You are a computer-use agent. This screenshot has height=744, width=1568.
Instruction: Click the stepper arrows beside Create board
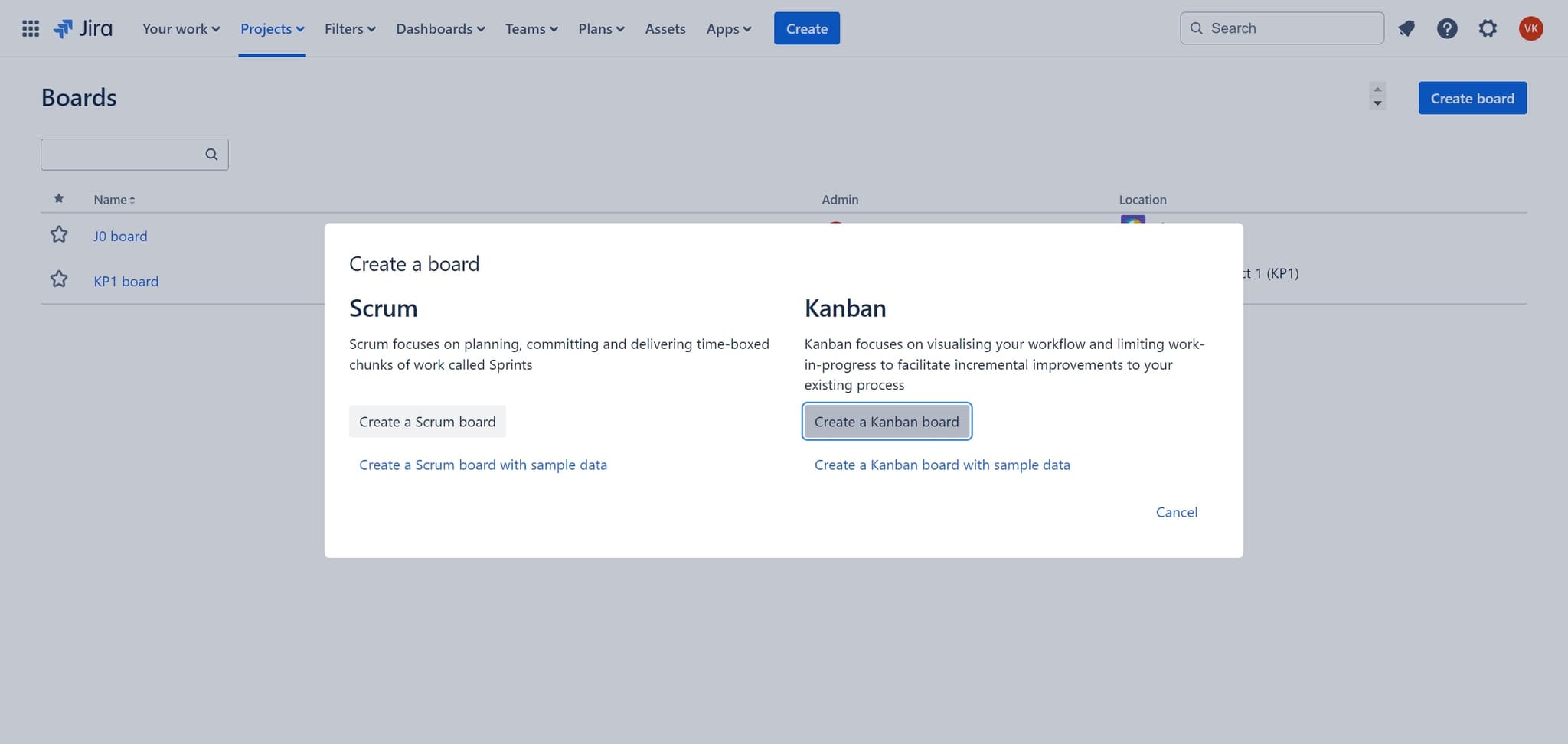point(1377,97)
